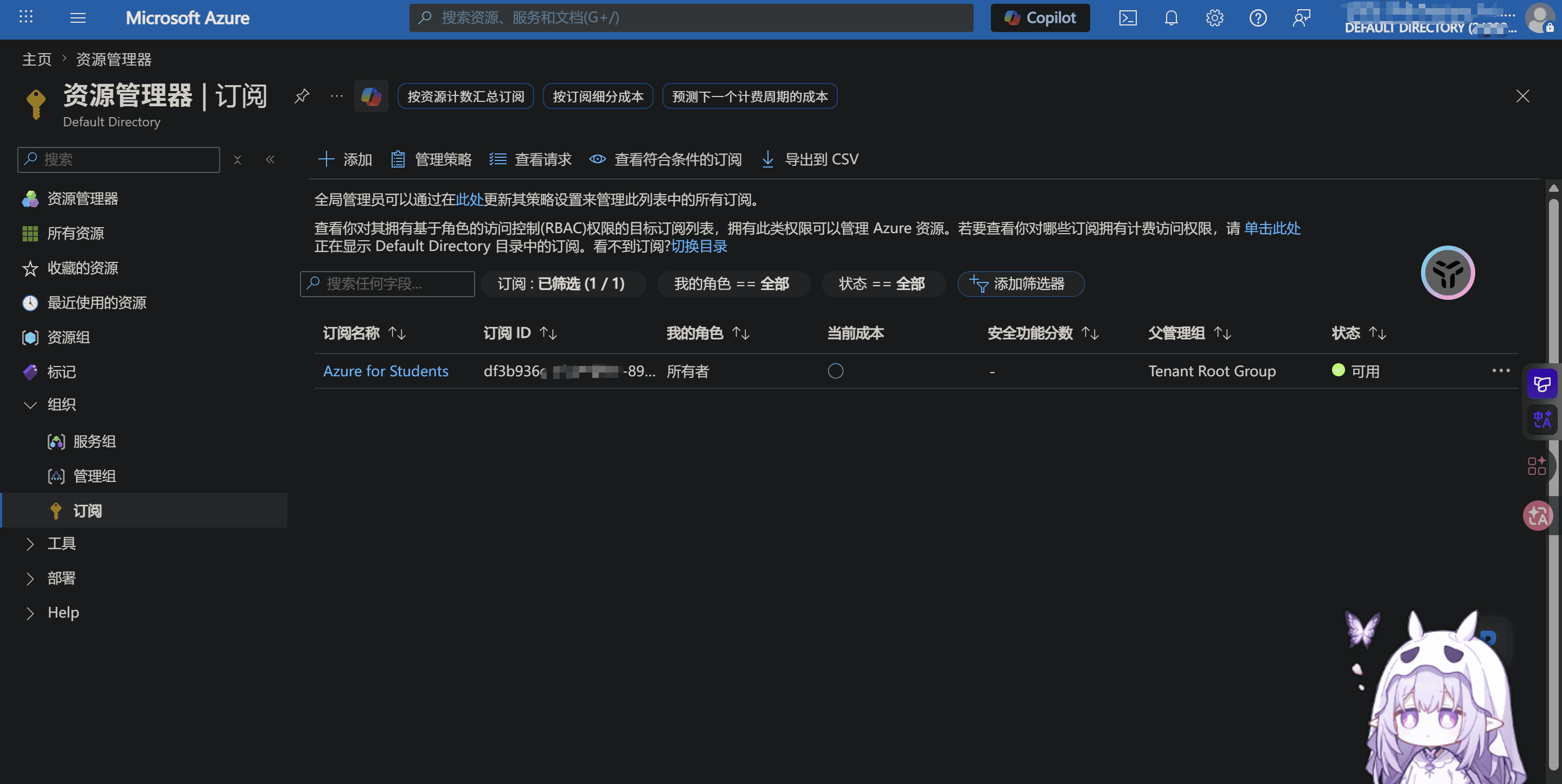Open Cloud Shell from the top bar

(x=1127, y=17)
